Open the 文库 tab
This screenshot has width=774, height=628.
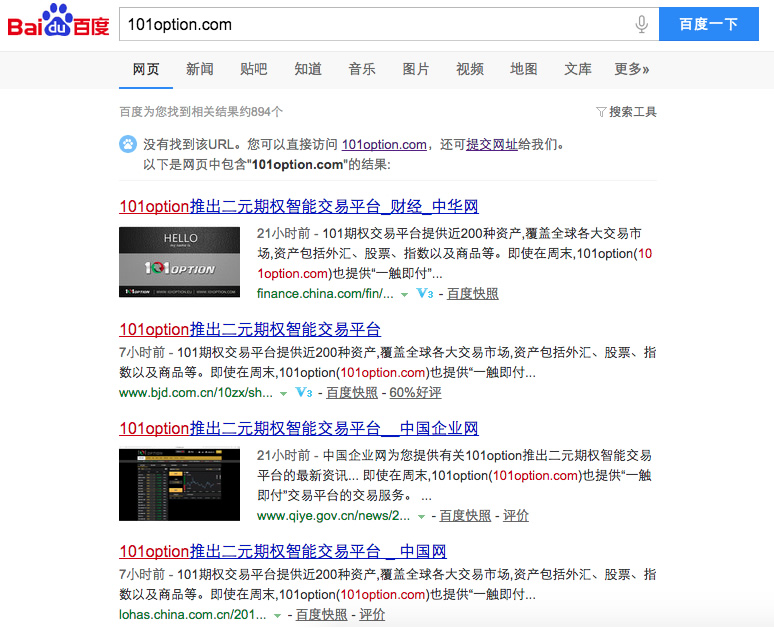[x=578, y=69]
